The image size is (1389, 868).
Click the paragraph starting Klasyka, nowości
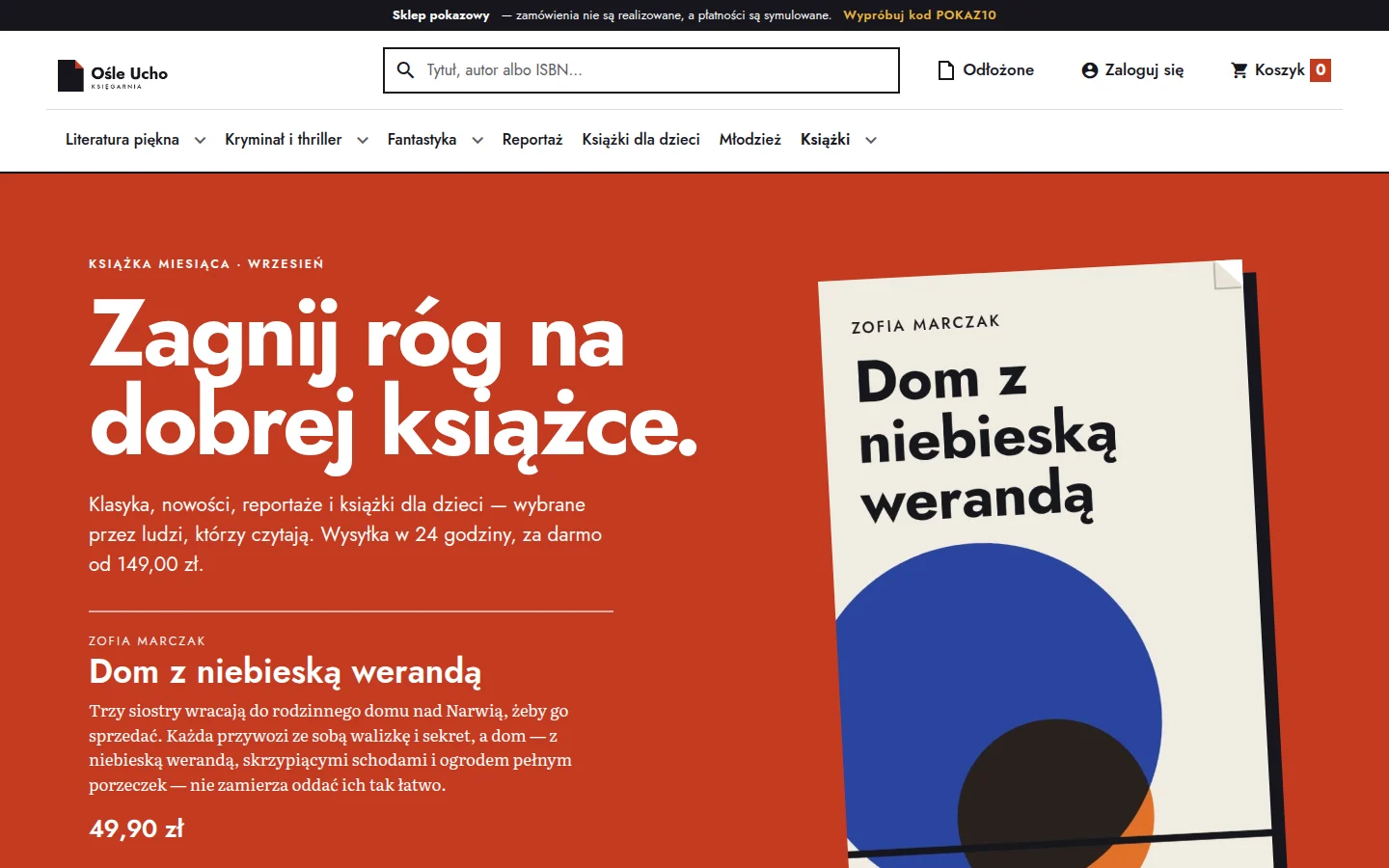tap(345, 534)
